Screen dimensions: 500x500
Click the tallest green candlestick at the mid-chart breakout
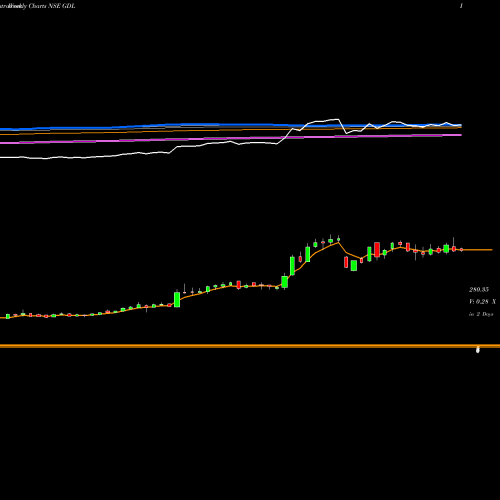pyautogui.click(x=292, y=265)
